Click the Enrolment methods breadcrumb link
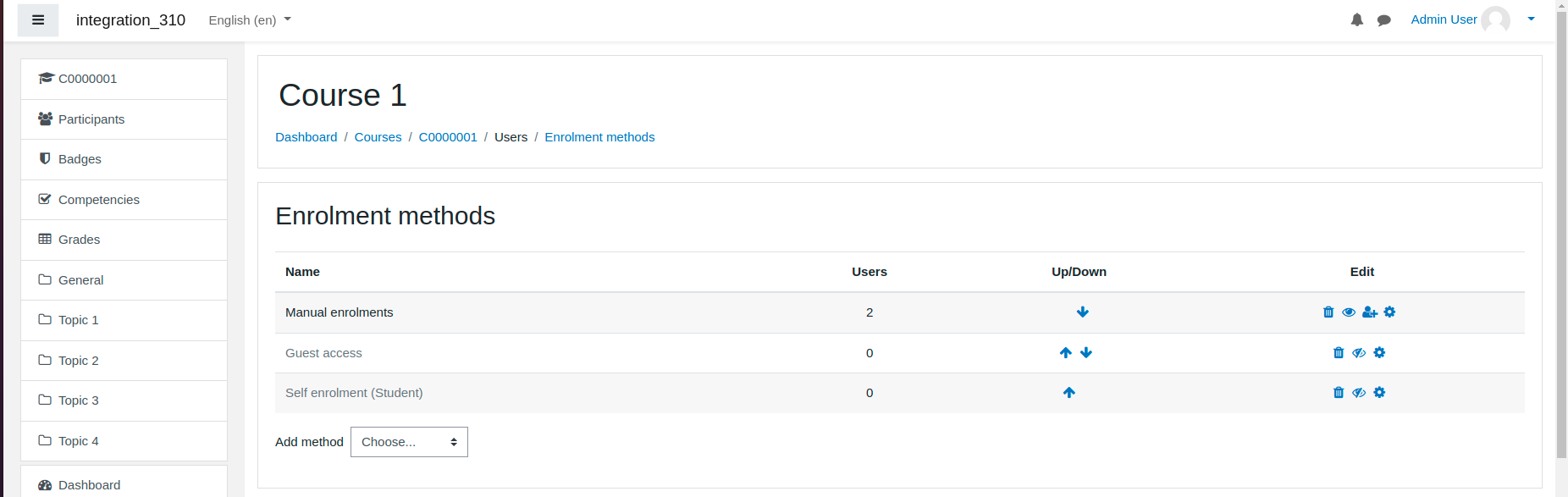 (599, 137)
